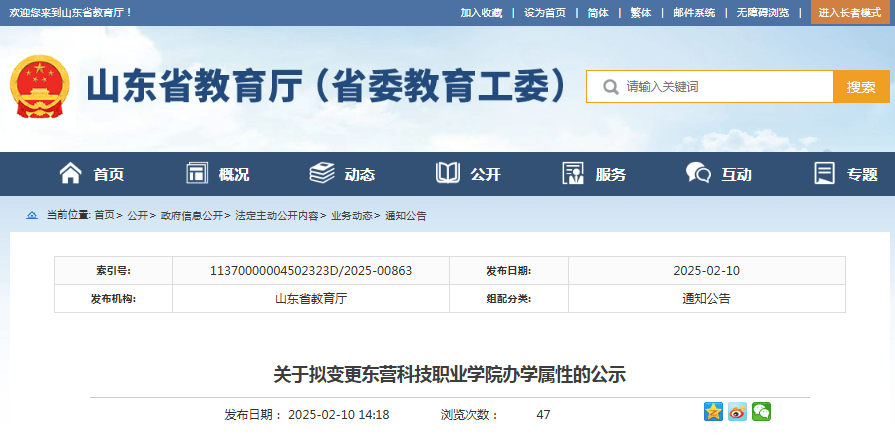Viewport: 895px width, 441px height.
Task: Click the 组配分类 label cell
Action: 509,298
